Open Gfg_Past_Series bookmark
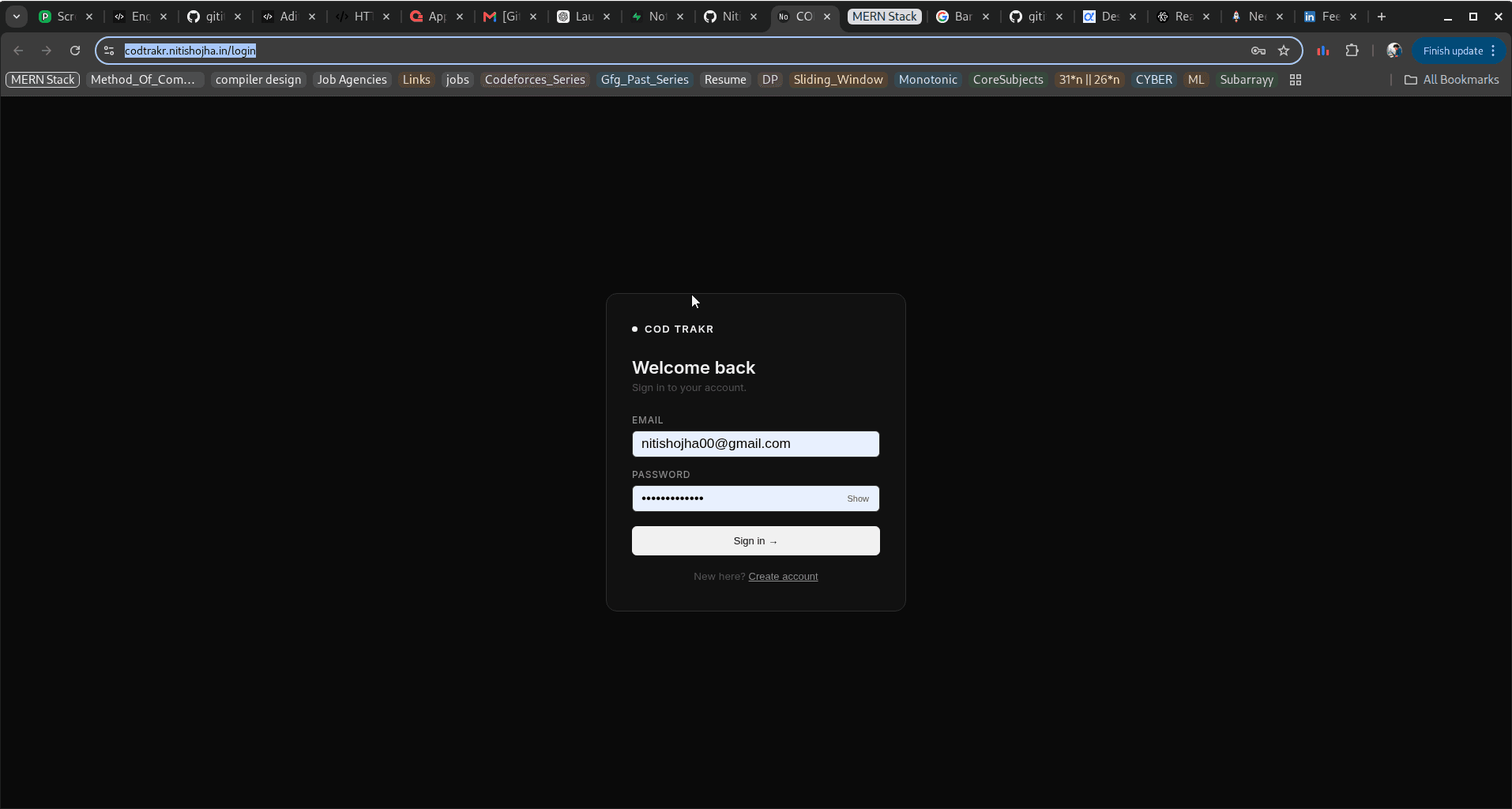 pos(645,80)
